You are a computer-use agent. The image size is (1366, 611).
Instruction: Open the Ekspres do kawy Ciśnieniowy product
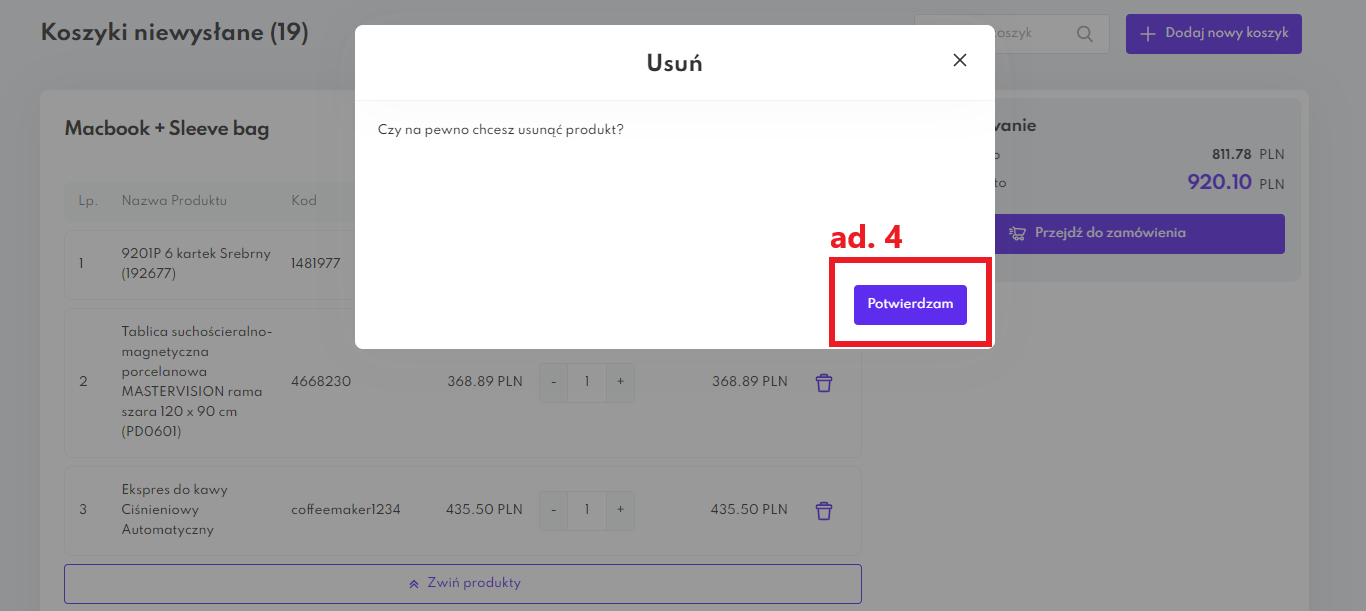(x=175, y=509)
